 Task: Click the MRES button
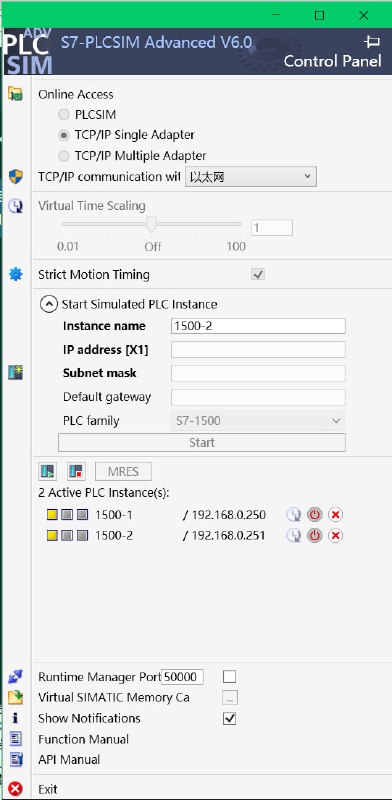coord(124,471)
